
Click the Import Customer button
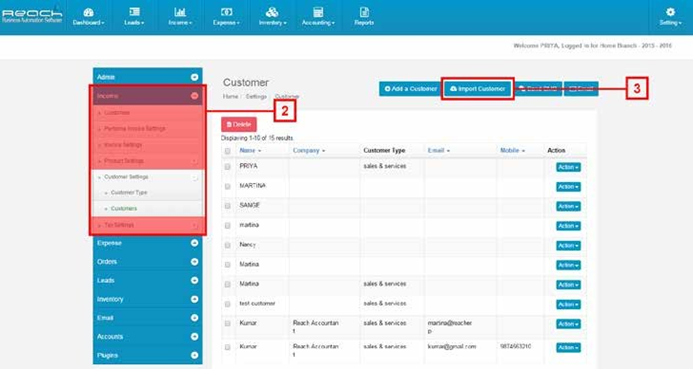[x=478, y=89]
